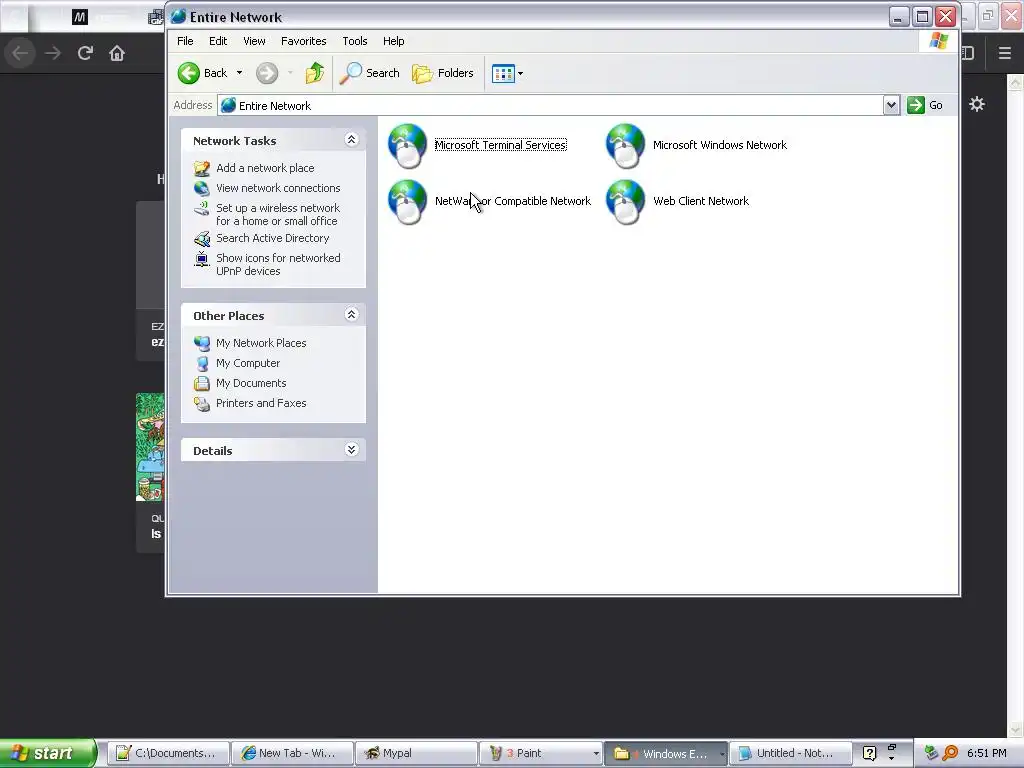1024x768 pixels.
Task: Click the Entire Network title bar icon
Action: tap(178, 17)
